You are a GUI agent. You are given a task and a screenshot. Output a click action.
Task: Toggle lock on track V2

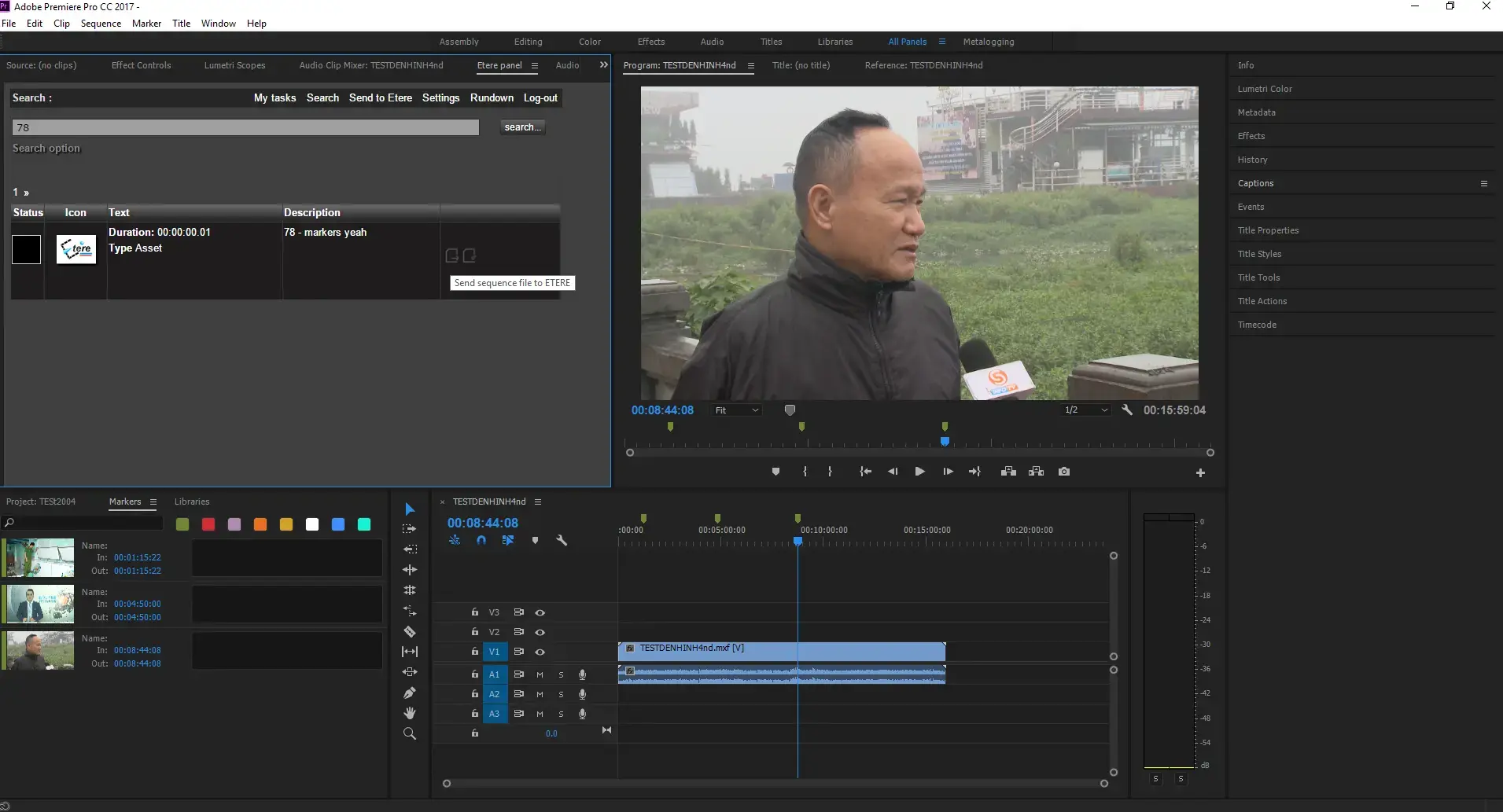pos(474,632)
